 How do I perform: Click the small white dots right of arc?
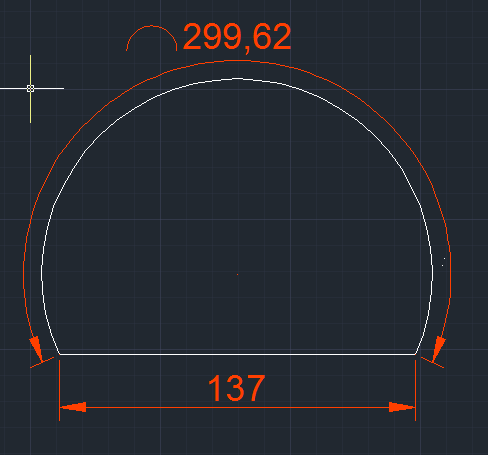pyautogui.click(x=443, y=262)
